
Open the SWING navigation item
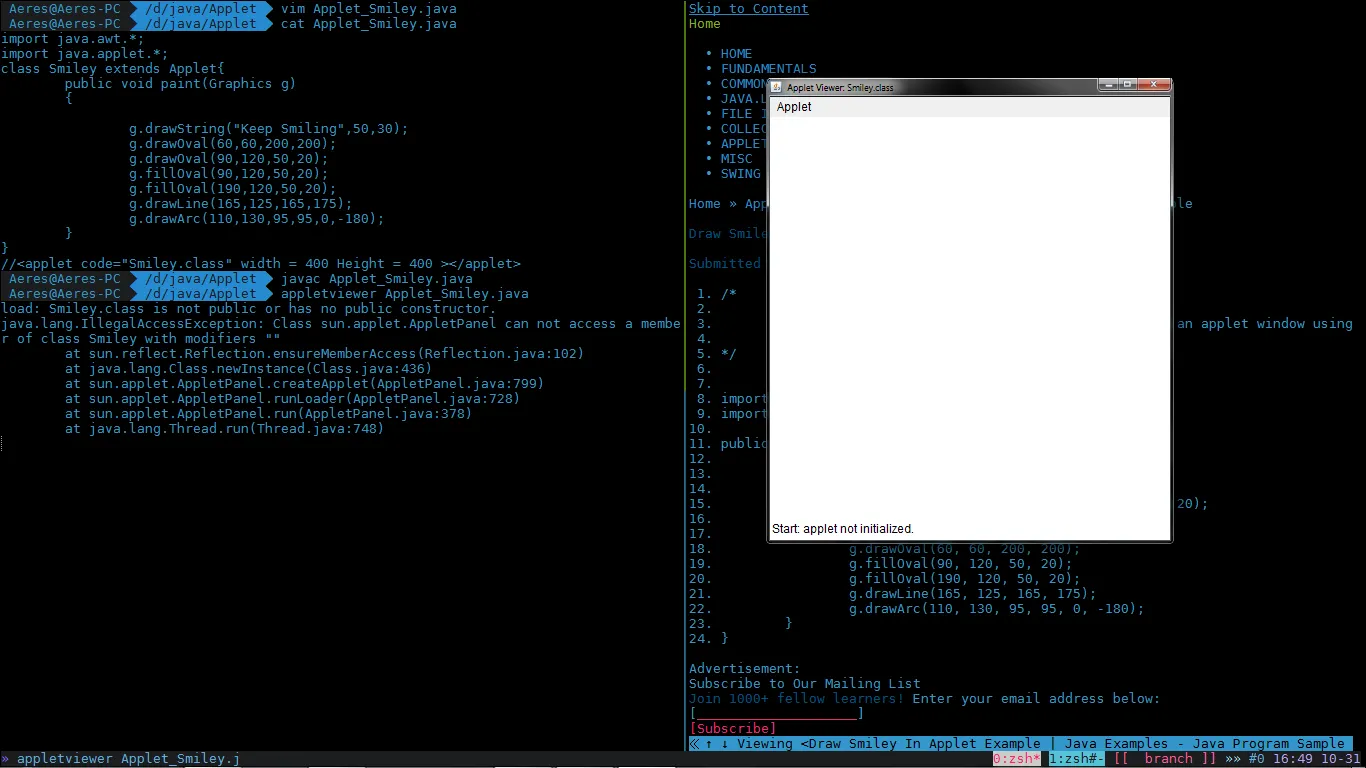coord(741,174)
